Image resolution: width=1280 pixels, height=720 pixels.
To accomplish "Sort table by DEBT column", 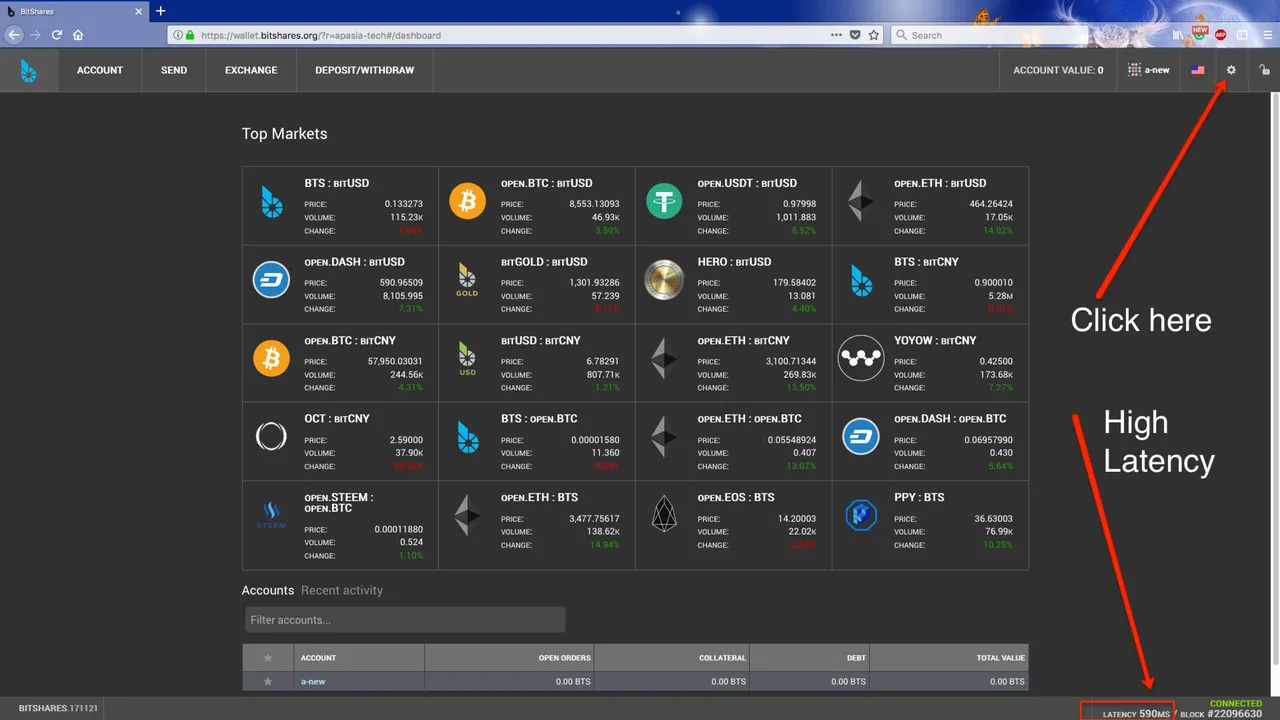I will pos(809,658).
